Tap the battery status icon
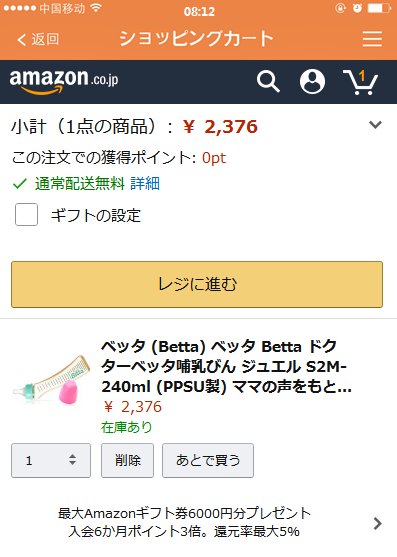Viewport: 397px width, 557px height. (379, 8)
